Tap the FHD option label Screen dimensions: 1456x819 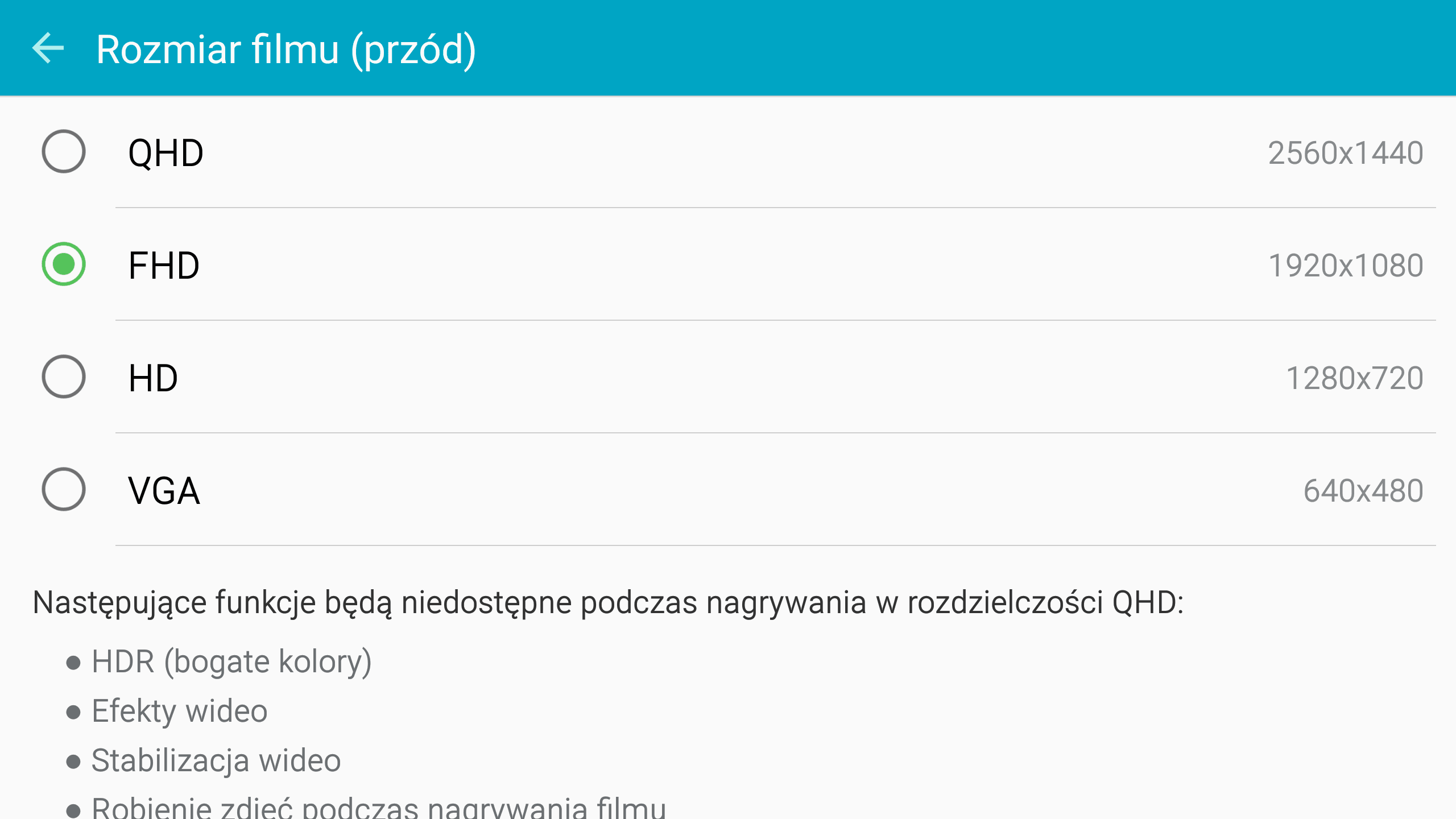coord(164,266)
